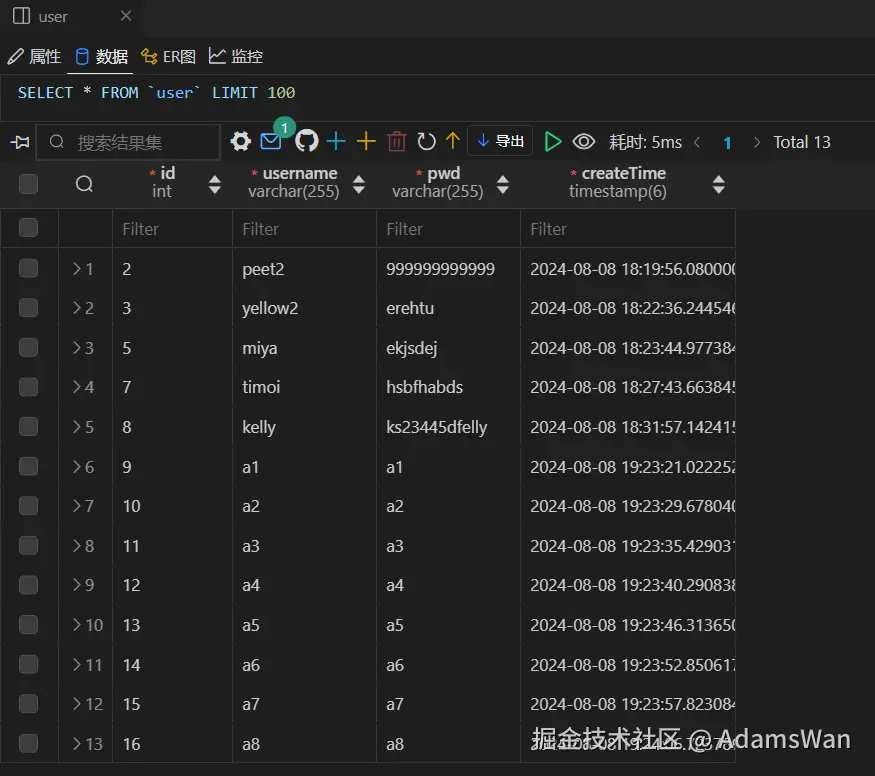Image resolution: width=875 pixels, height=776 pixels.
Task: Sort by username column arrows
Action: [x=359, y=184]
